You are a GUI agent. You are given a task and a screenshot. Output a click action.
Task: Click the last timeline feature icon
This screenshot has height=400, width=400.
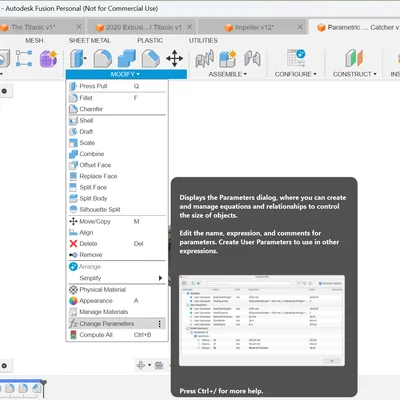pos(36,388)
